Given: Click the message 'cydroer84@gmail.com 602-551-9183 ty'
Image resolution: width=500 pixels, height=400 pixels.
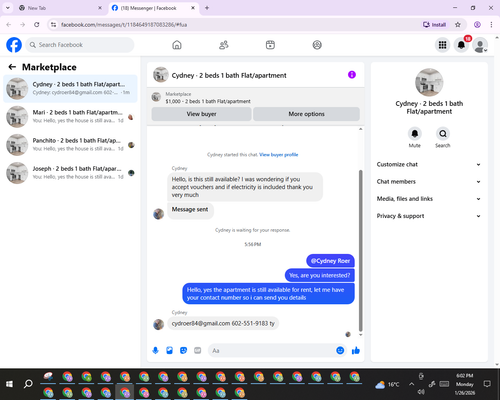Looking at the screenshot, I should click(223, 323).
